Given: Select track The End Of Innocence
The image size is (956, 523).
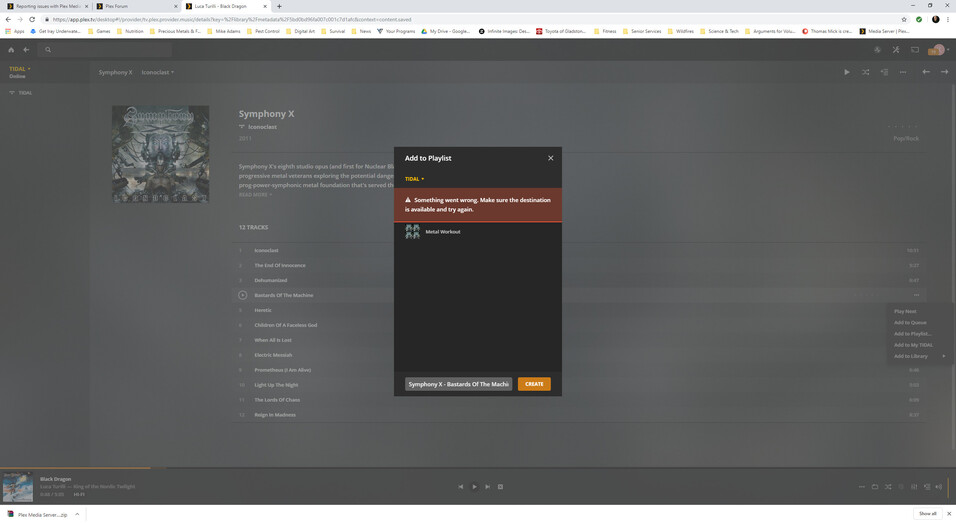Looking at the screenshot, I should click(280, 265).
